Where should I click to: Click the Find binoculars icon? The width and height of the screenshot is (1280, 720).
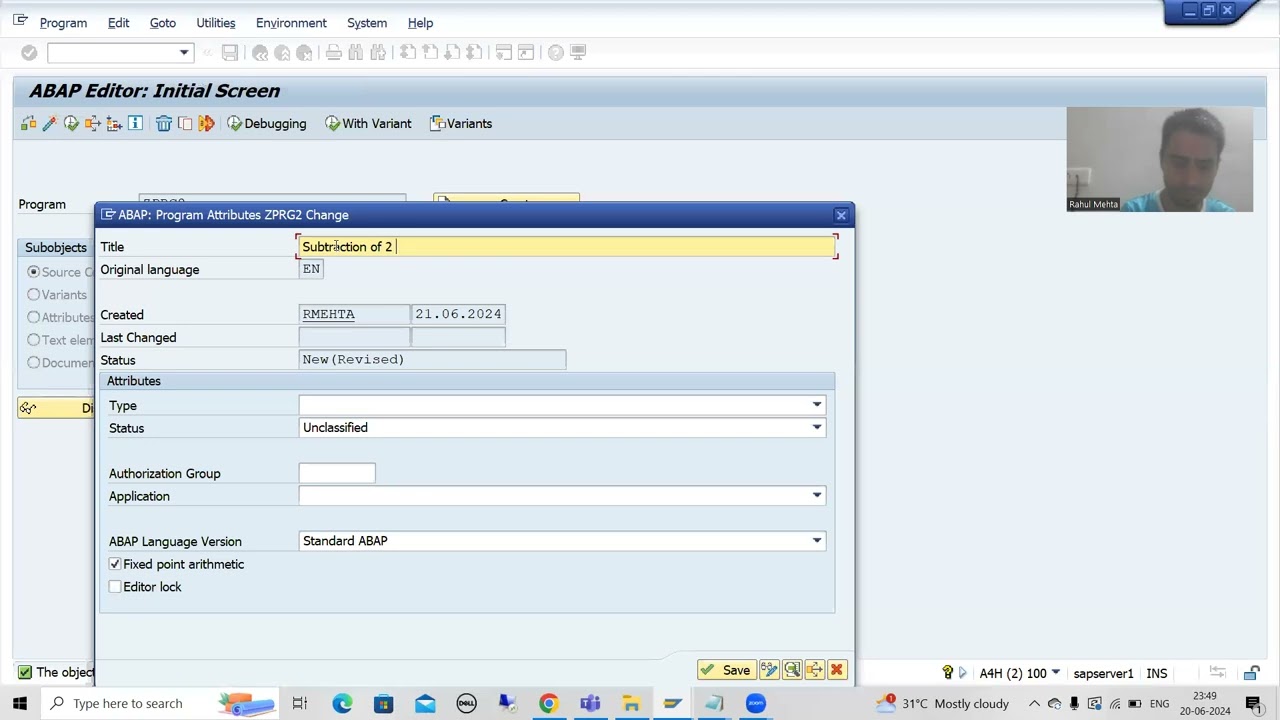point(355,52)
